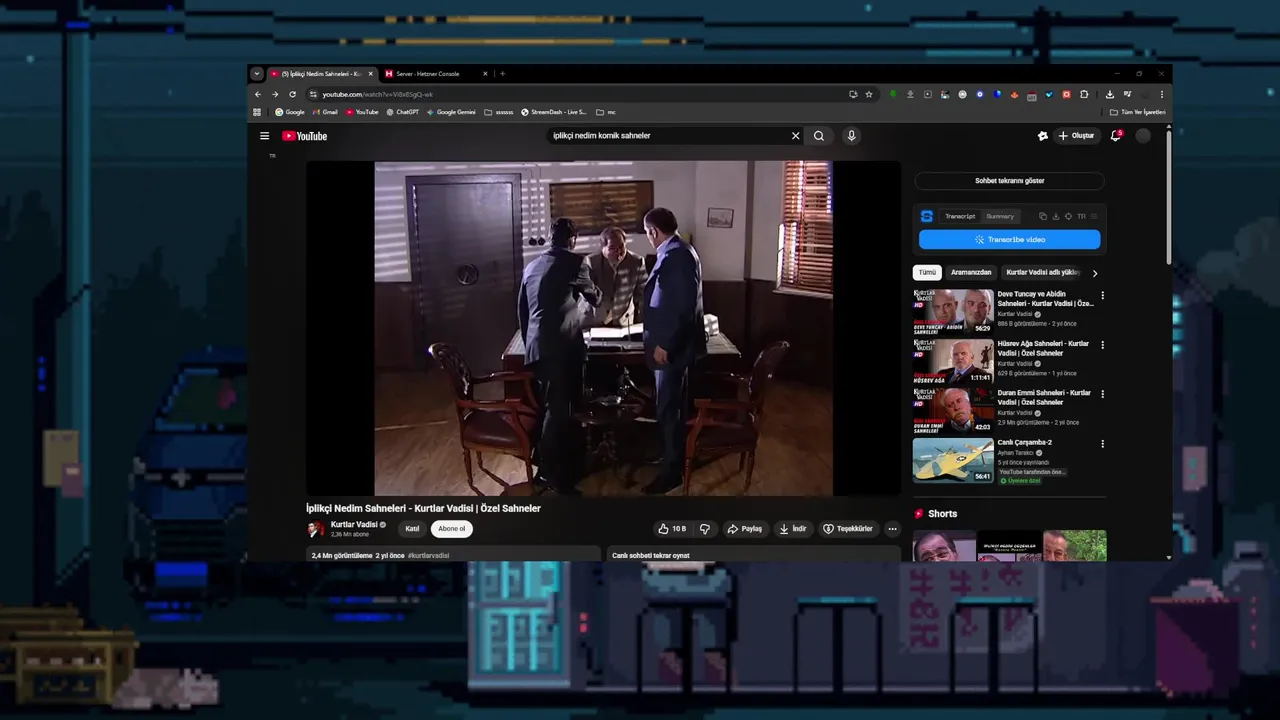Open YouTube notifications bell
Screen dimensions: 1280x720
pyautogui.click(x=1116, y=136)
